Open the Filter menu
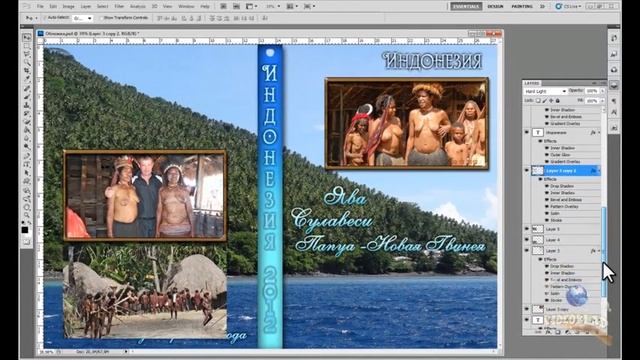 coord(119,7)
